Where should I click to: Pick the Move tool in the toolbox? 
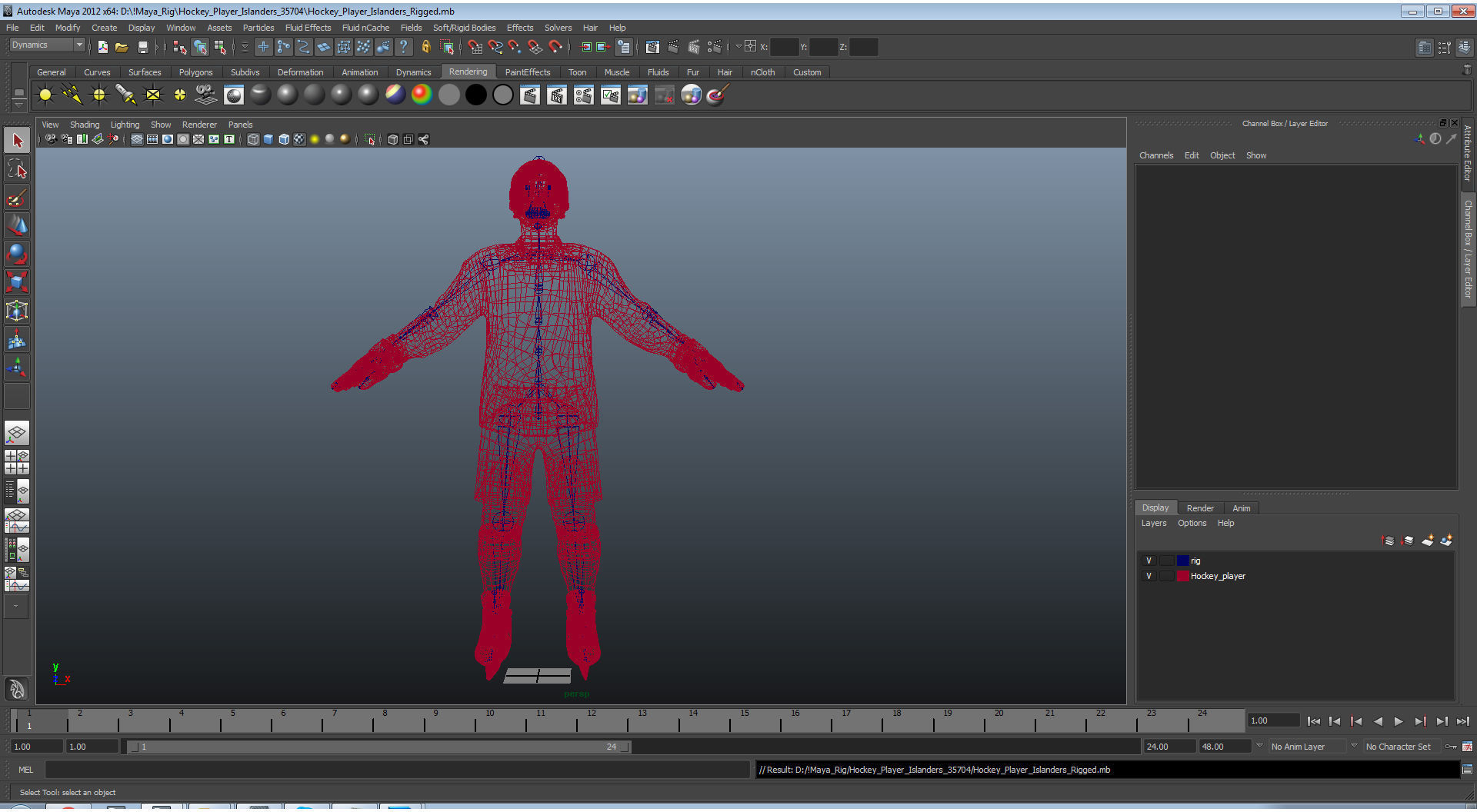[x=17, y=226]
